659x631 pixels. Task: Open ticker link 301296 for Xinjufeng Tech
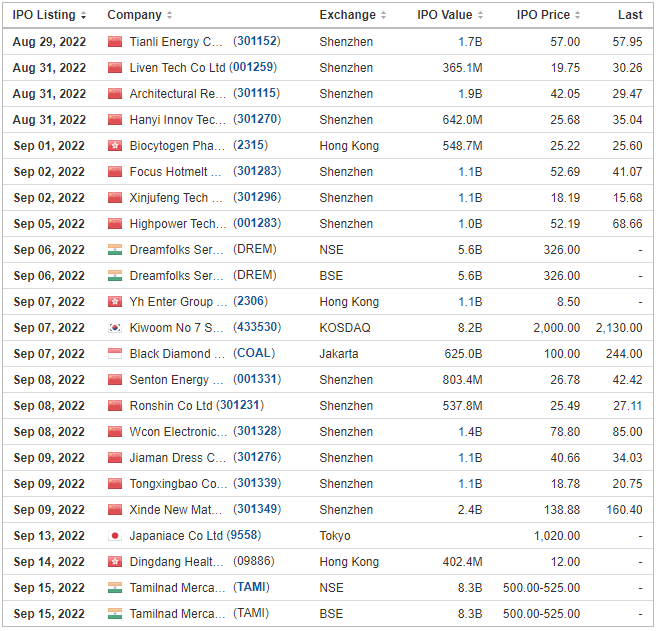pos(257,198)
